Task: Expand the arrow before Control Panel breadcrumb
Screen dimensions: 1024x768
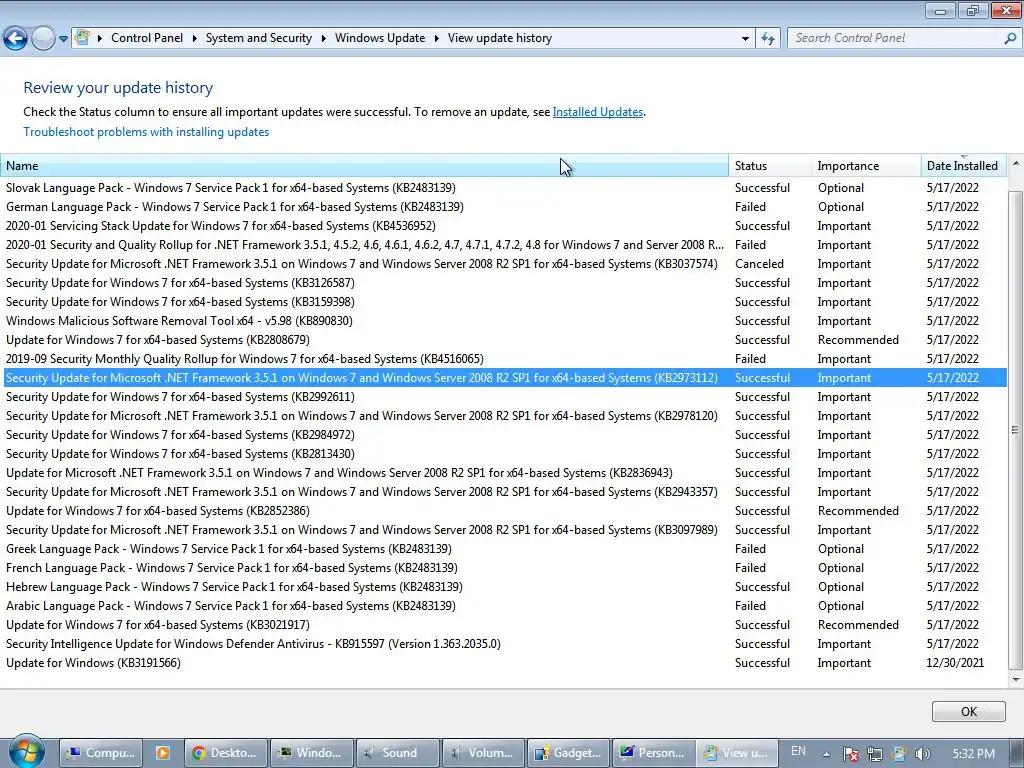Action: pos(100,38)
